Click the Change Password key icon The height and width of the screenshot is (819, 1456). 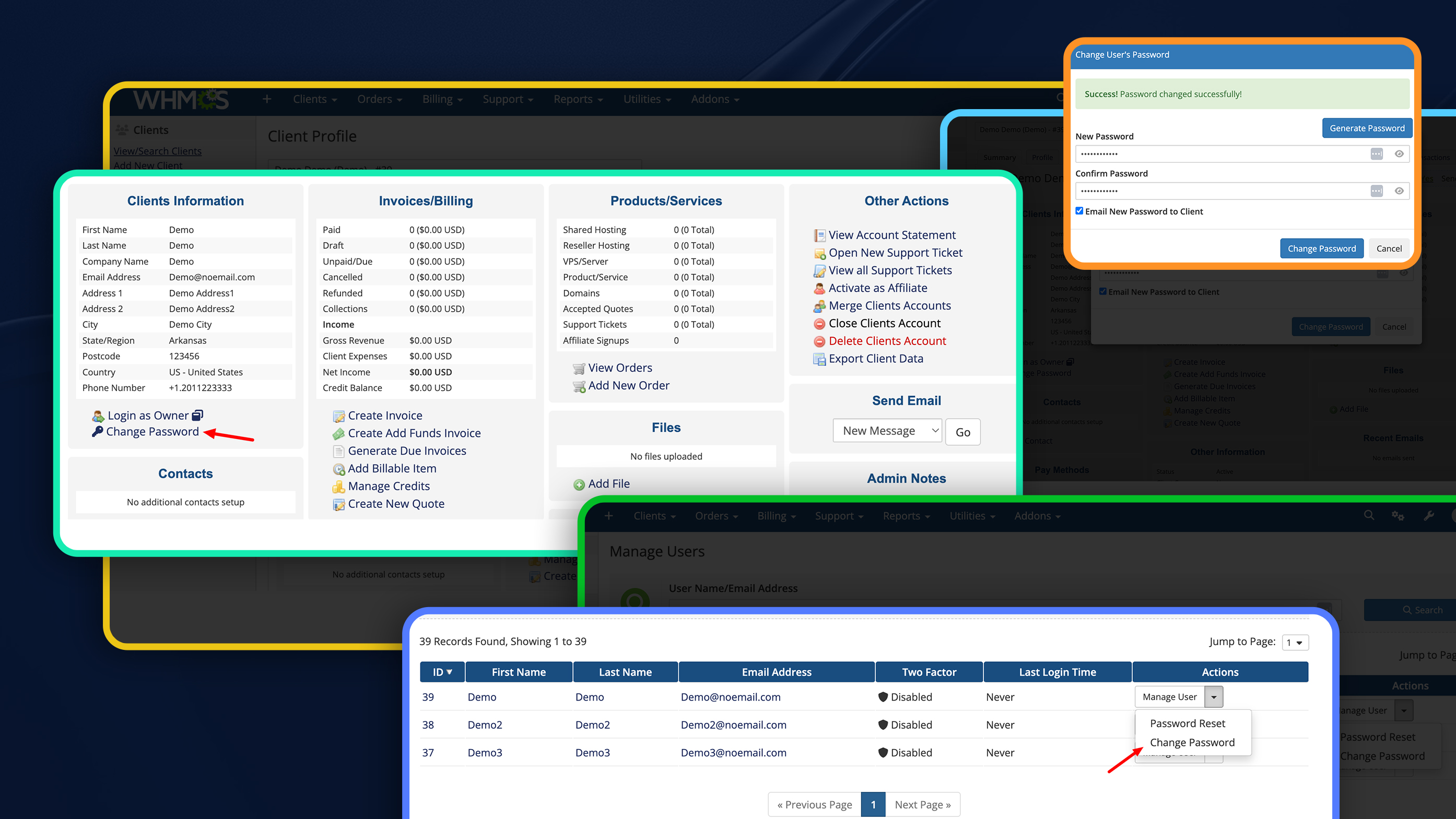97,432
